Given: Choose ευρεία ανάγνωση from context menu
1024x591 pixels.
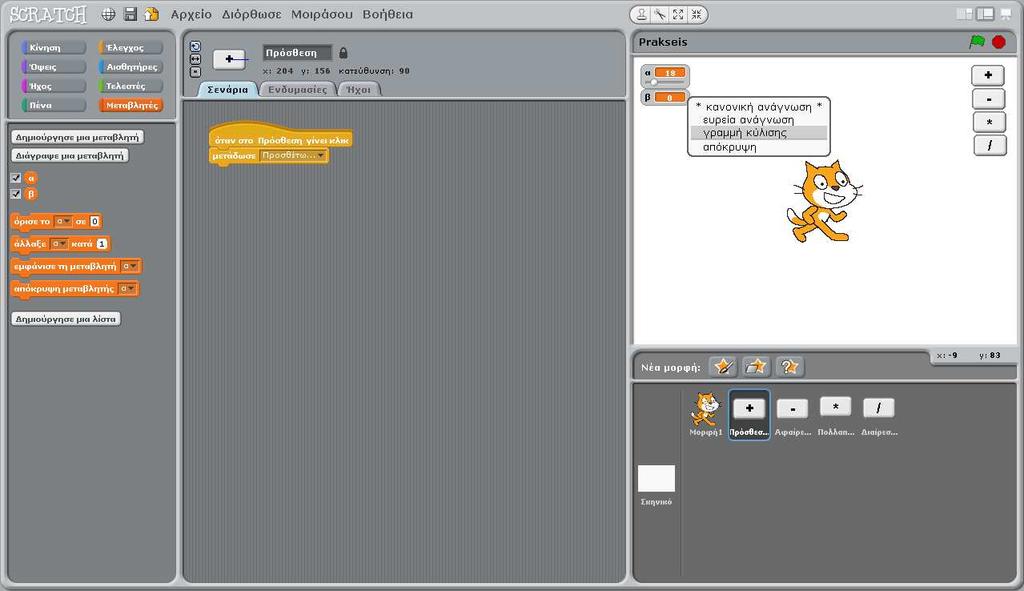Looking at the screenshot, I should click(759, 120).
